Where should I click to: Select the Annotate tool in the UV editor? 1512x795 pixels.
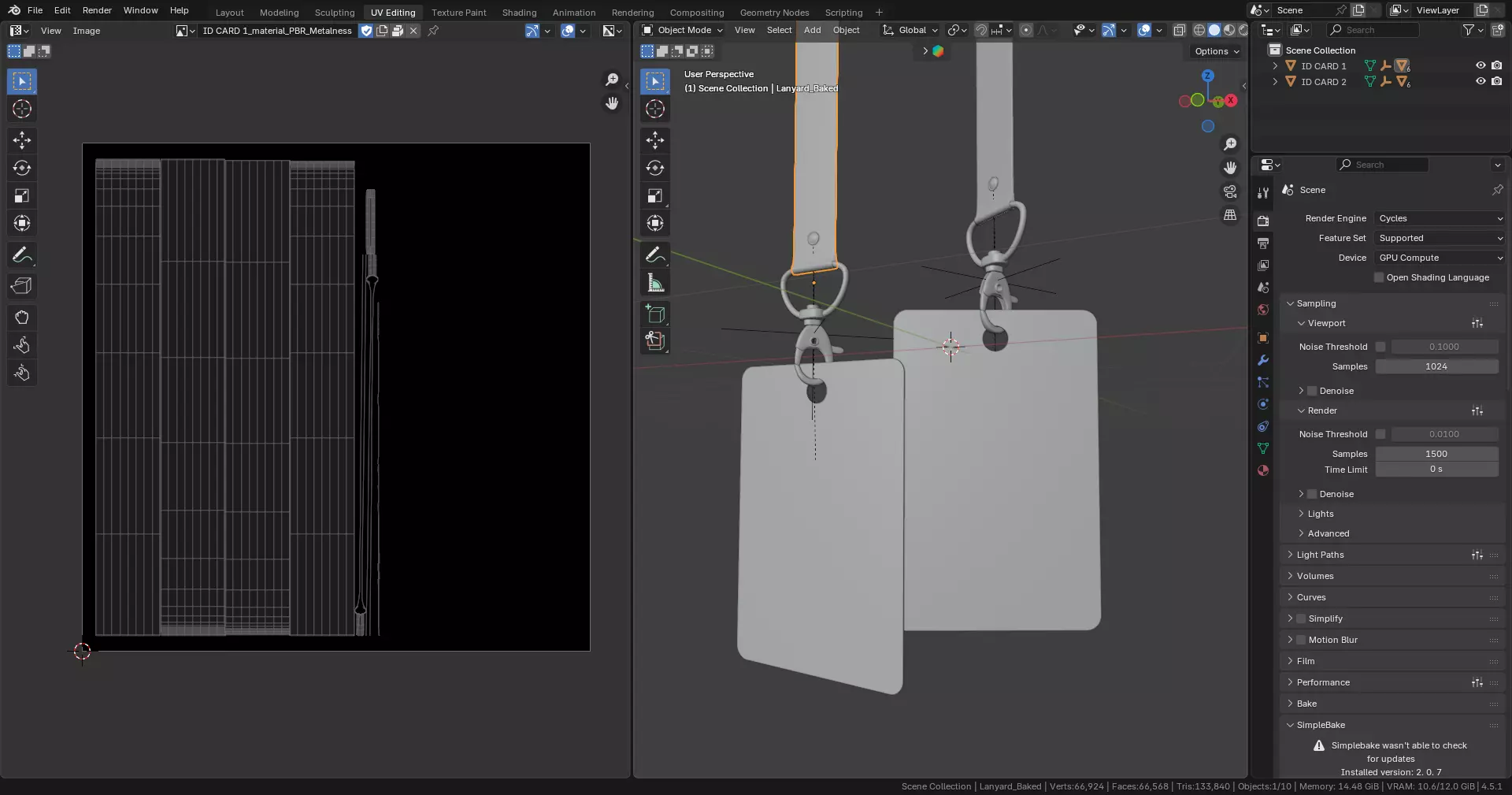click(22, 254)
